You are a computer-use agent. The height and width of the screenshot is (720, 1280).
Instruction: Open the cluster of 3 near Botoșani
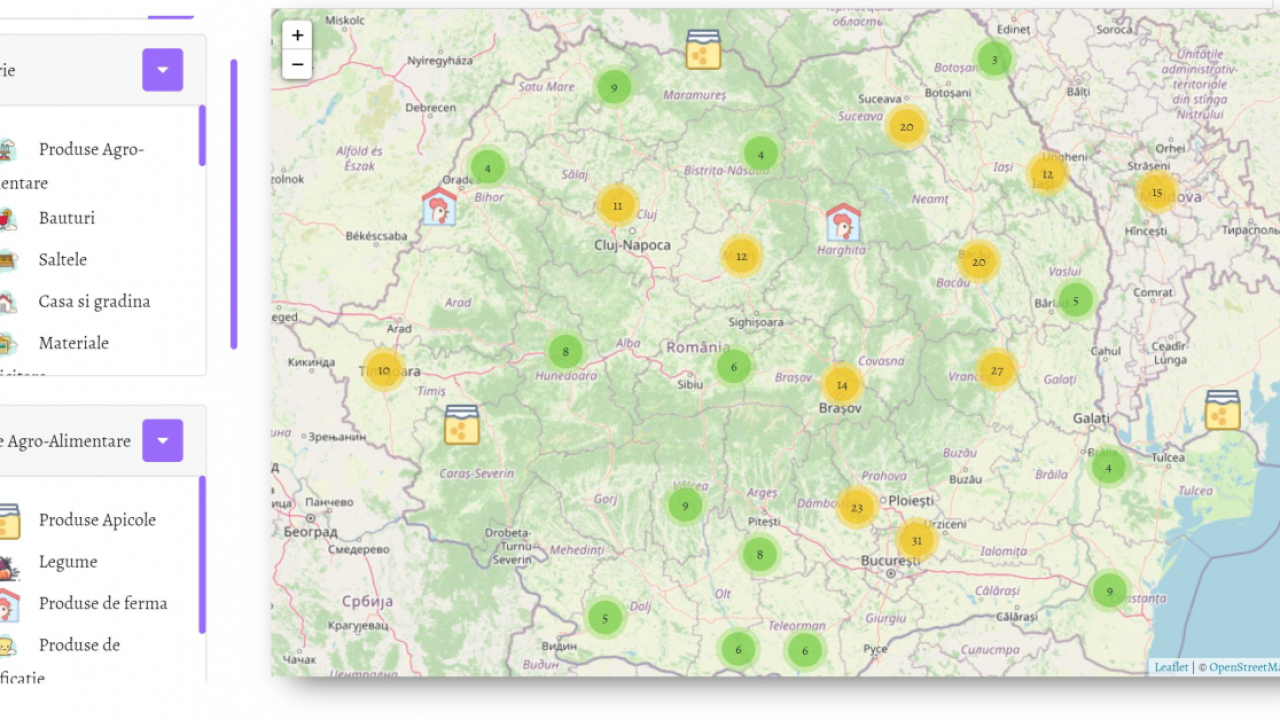coord(994,59)
